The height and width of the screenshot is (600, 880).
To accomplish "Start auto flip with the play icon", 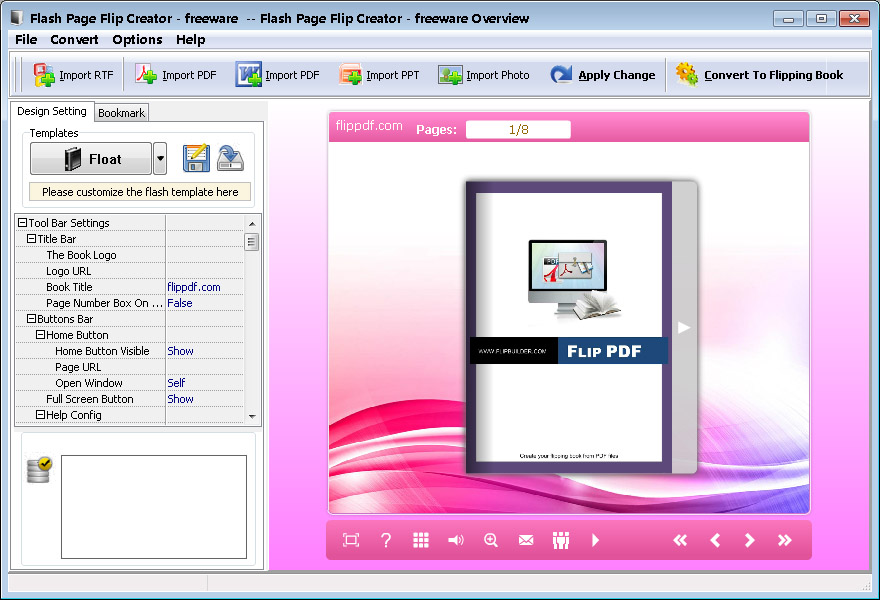I will click(595, 540).
